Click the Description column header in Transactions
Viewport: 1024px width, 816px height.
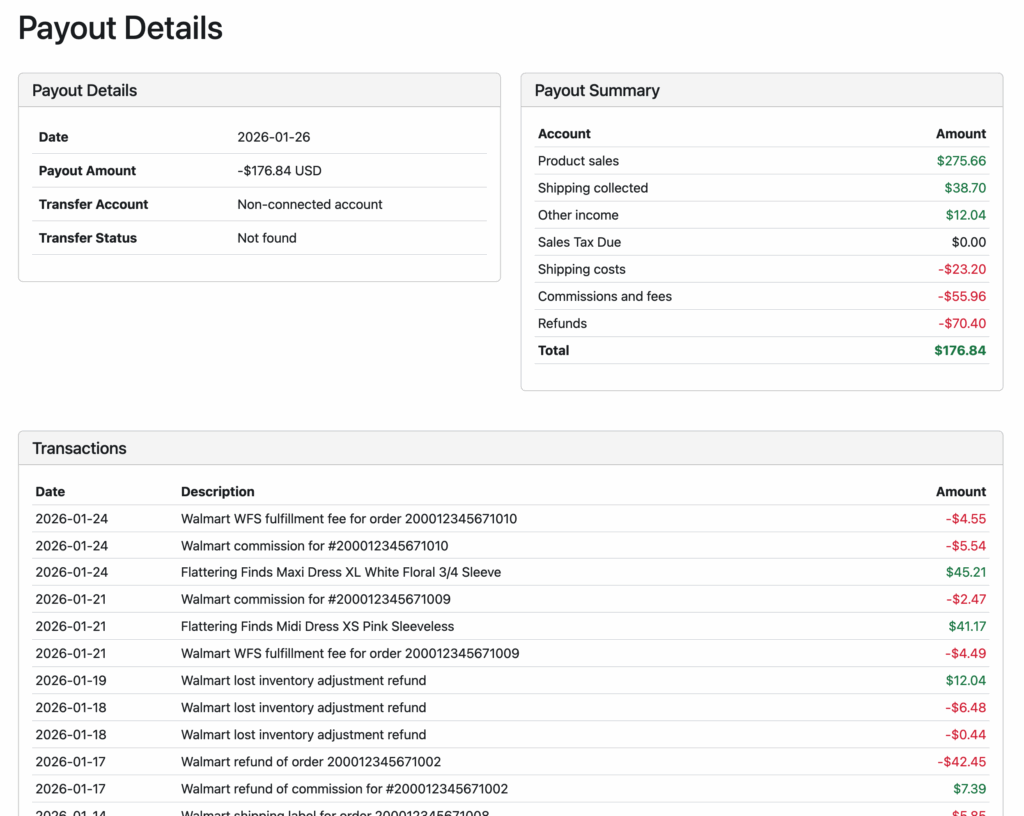(x=218, y=492)
